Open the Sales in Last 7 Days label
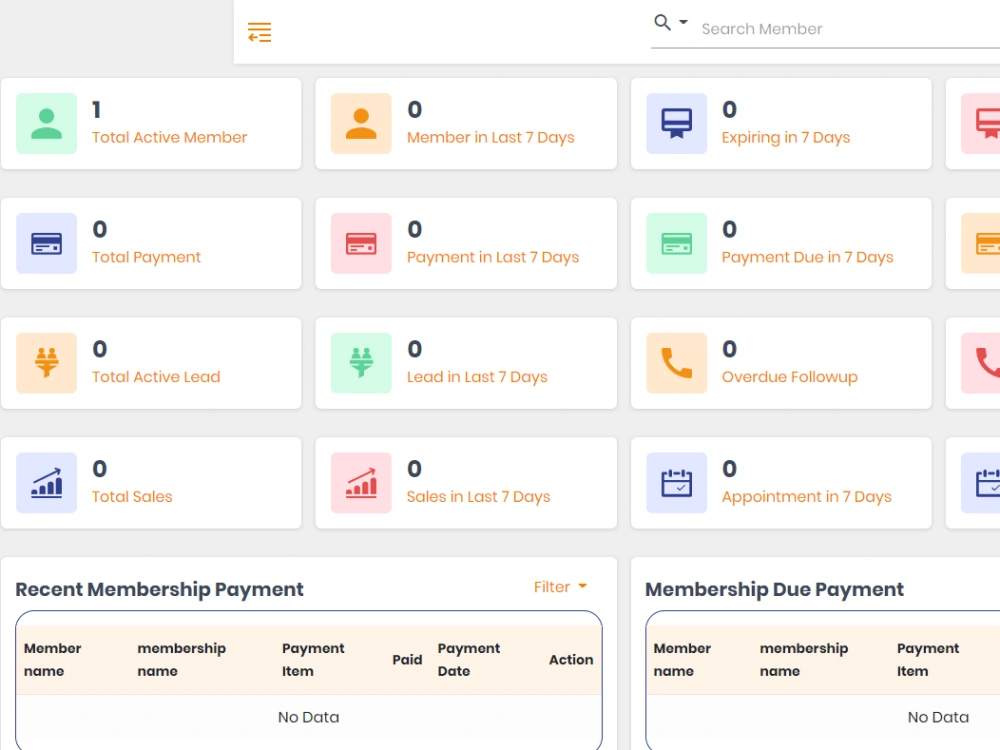This screenshot has height=750, width=1000. 478,496
